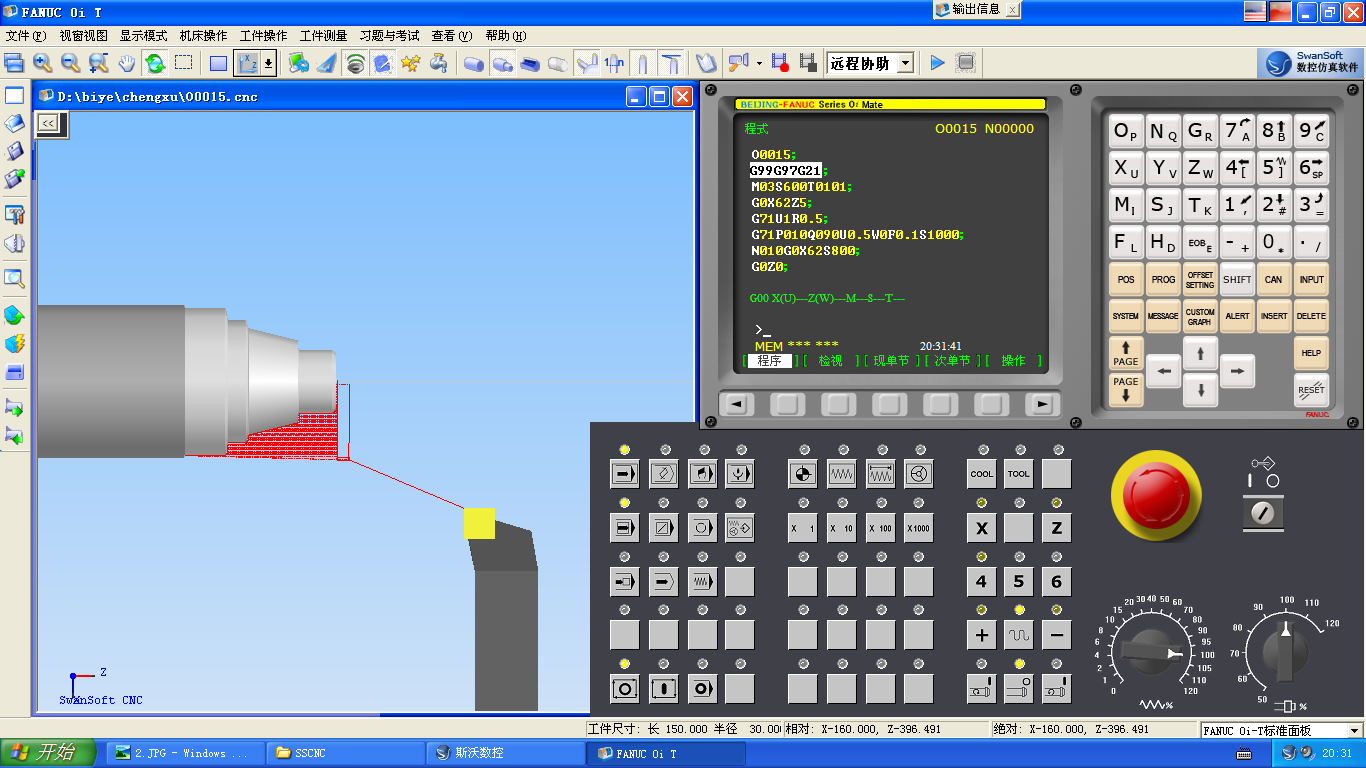Viewport: 1366px width, 768px height.
Task: Click the left-pointing softkey below CRT
Action: [736, 404]
